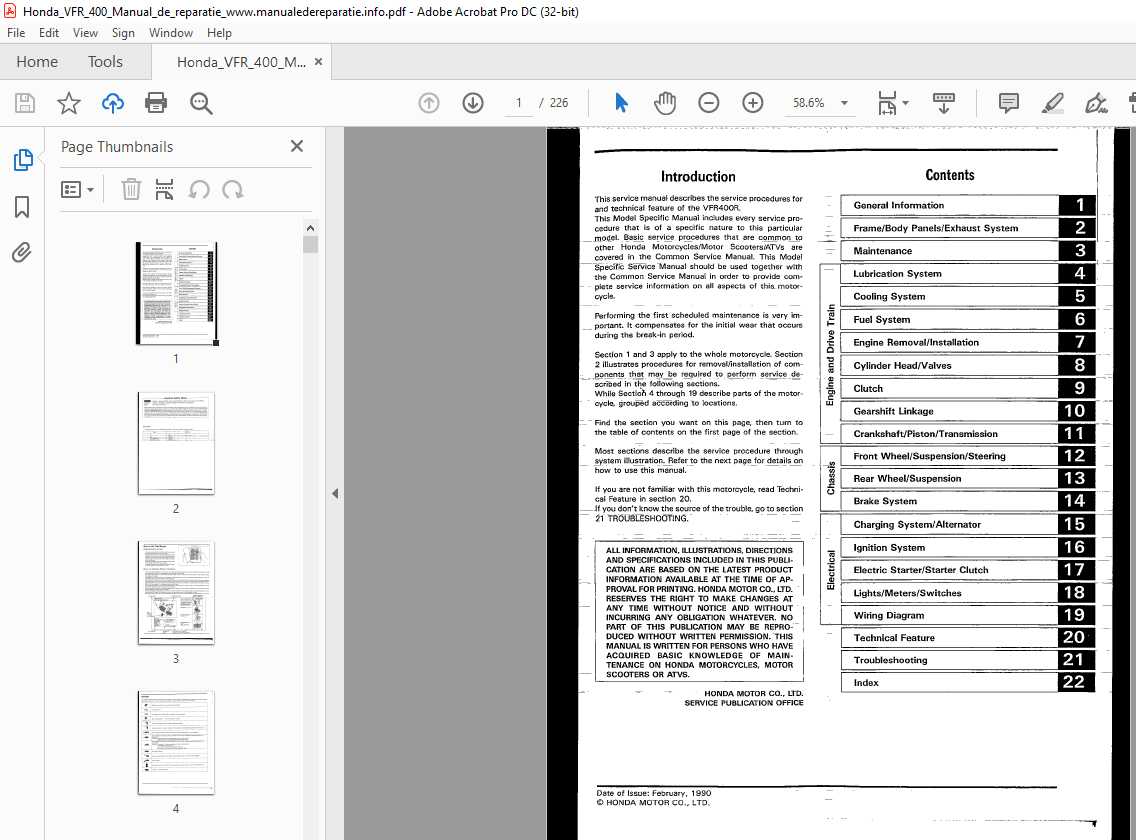
Task: Select the Highlight text tool
Action: pos(1052,103)
